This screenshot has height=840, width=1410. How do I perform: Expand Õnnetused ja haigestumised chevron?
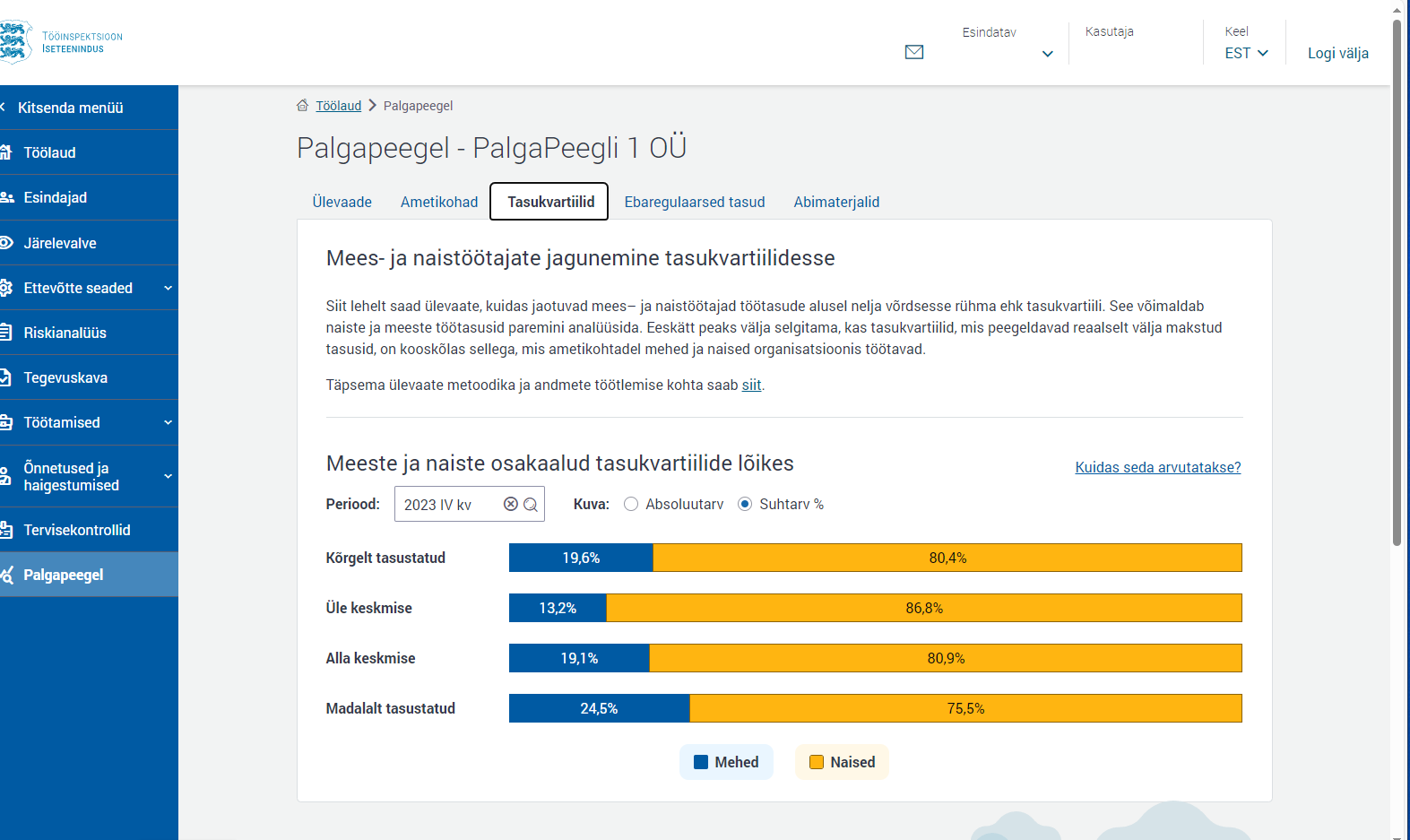tap(168, 476)
